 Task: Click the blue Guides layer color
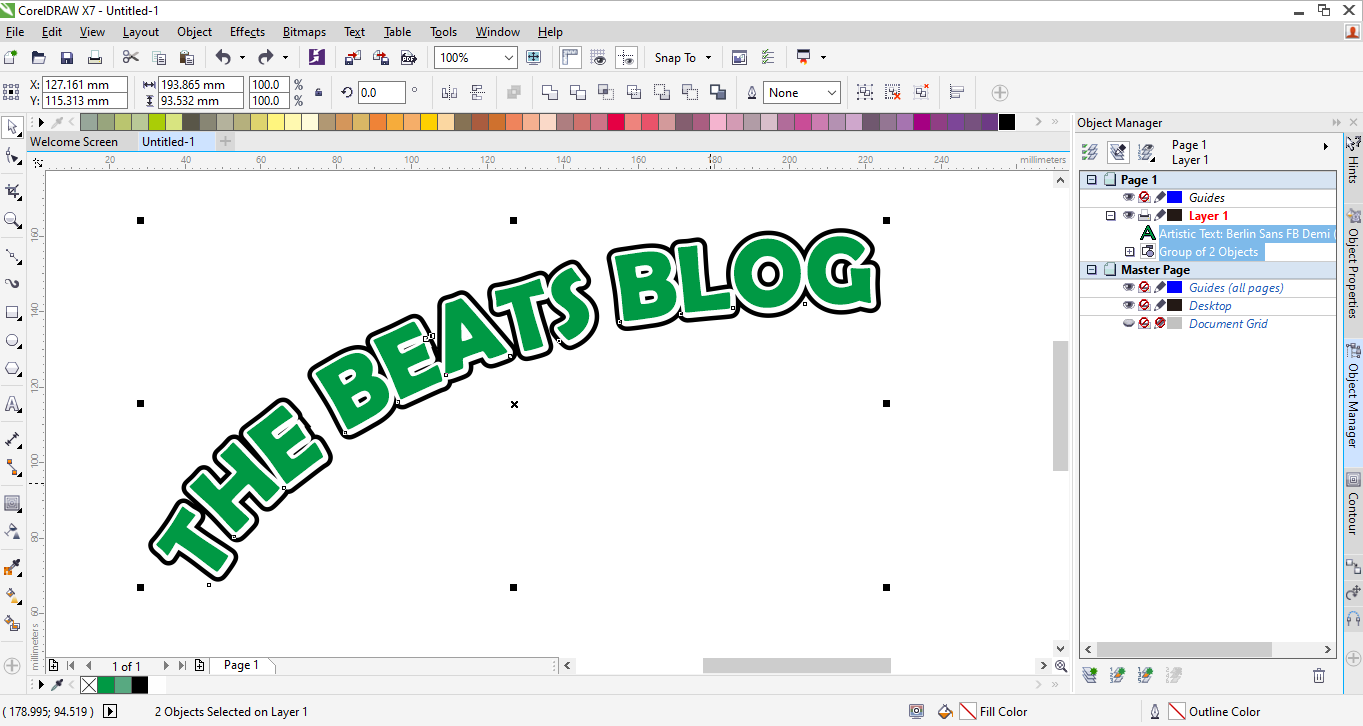[x=1174, y=198]
